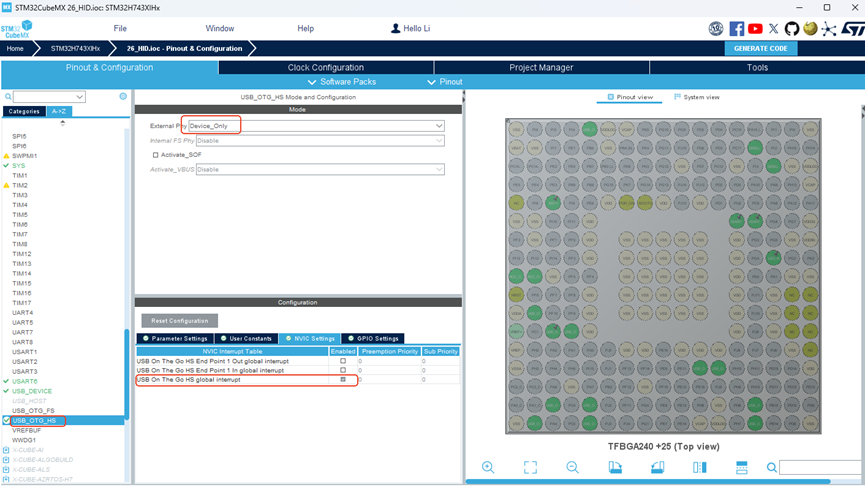Click the pinout horizontal scrollbar
Image resolution: width=865 pixels, height=487 pixels.
[648, 481]
